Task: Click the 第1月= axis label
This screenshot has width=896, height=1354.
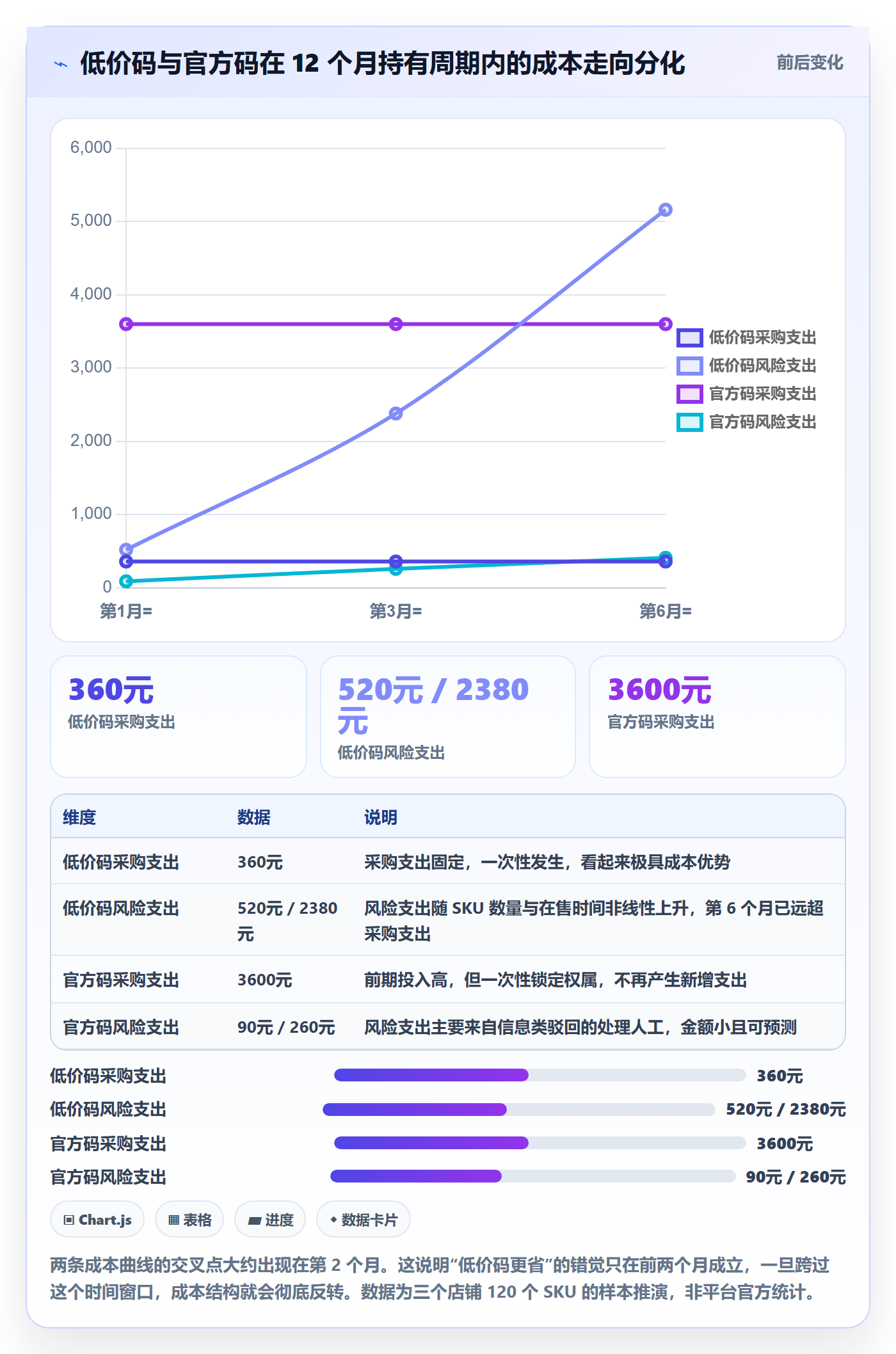Action: 126,611
